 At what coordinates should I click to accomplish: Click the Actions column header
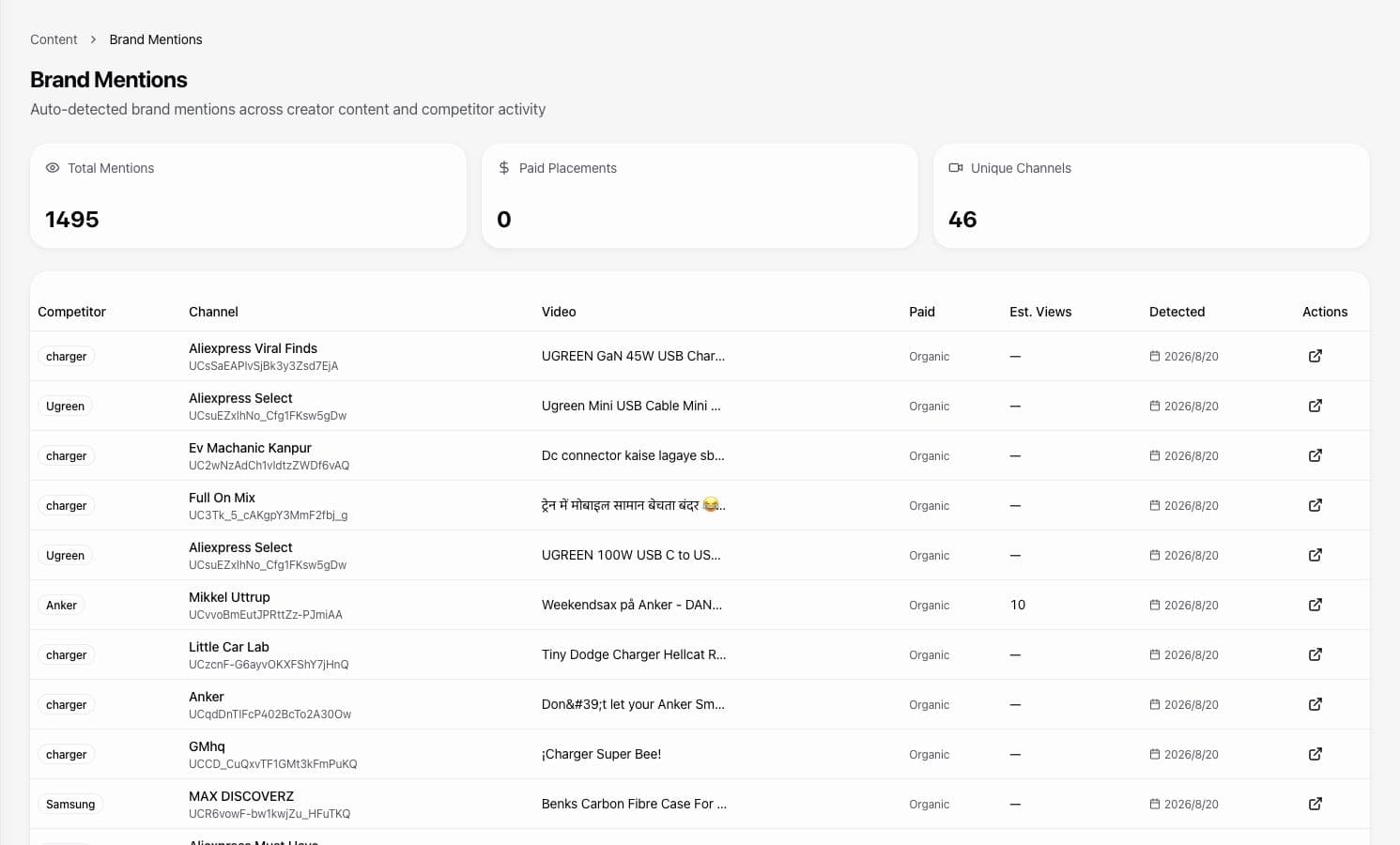(1325, 312)
